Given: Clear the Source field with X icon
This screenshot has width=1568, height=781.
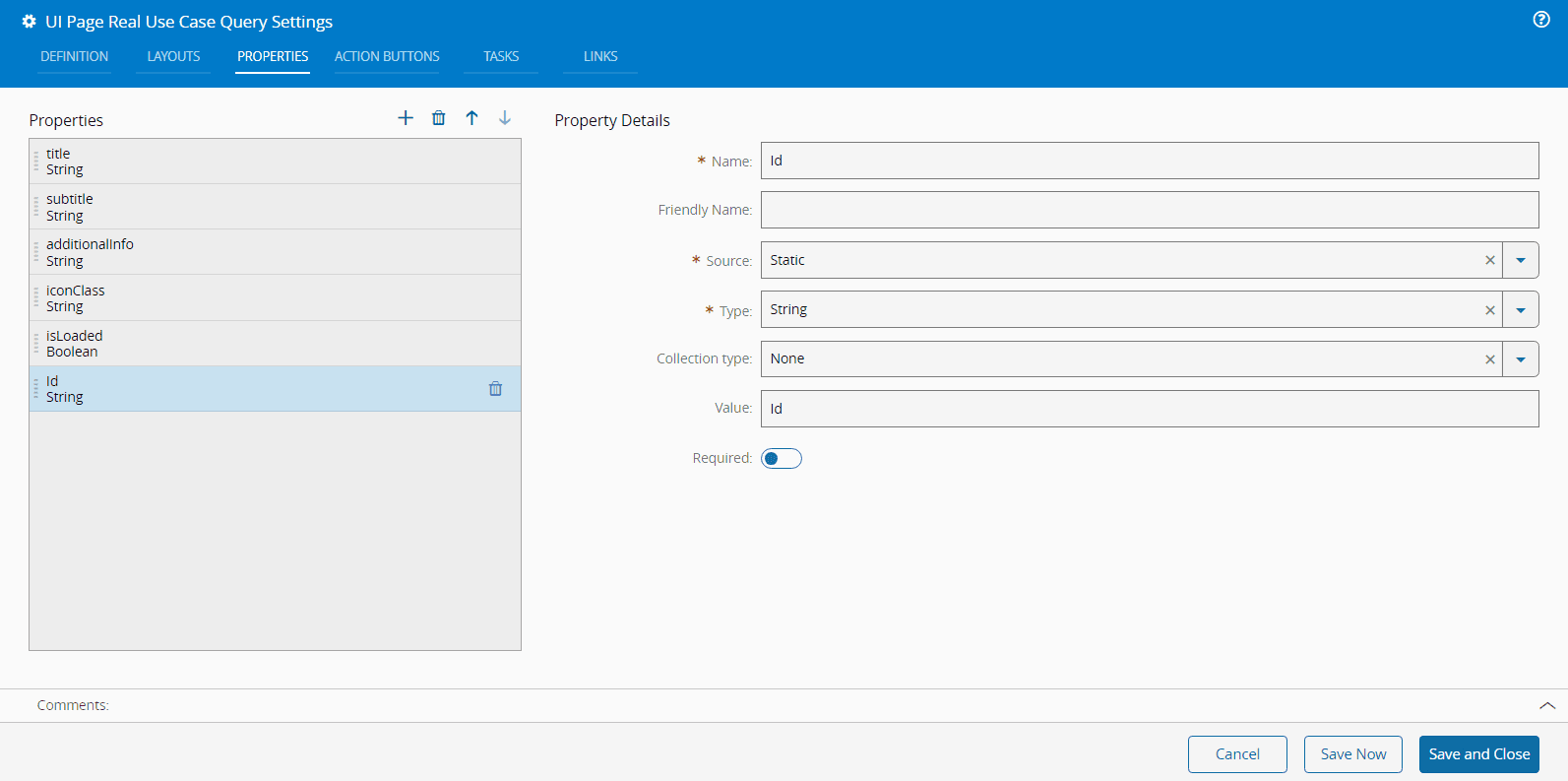Looking at the screenshot, I should tap(1490, 261).
